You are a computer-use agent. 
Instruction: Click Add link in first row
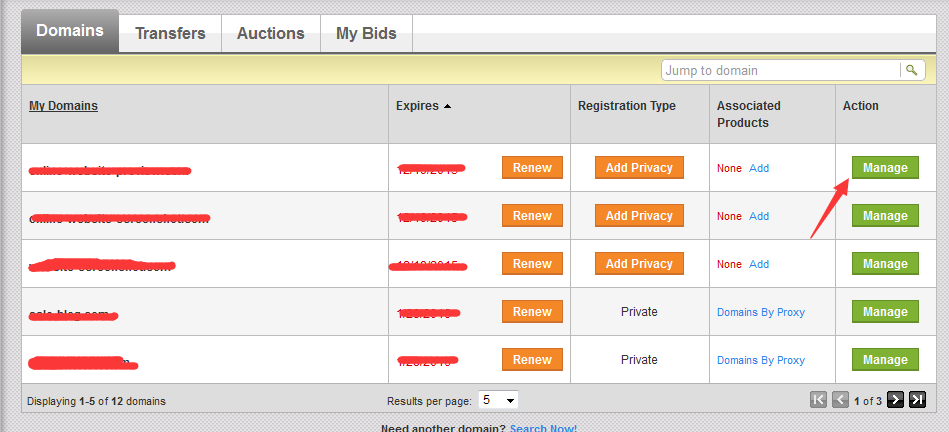click(759, 168)
